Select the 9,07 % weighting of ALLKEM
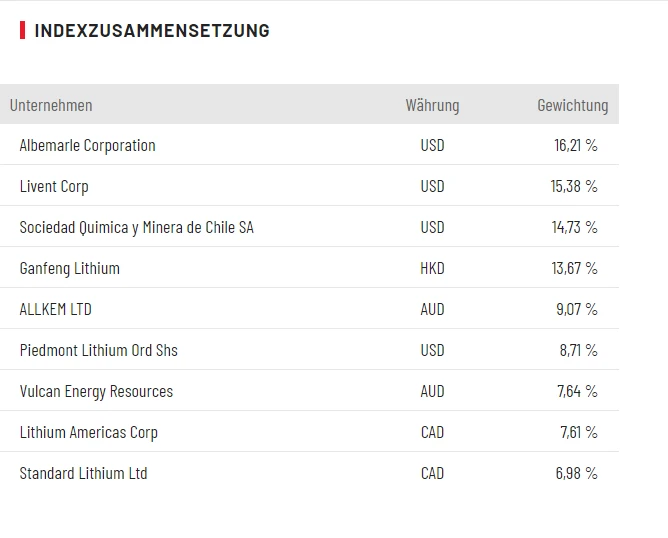The image size is (668, 538). [x=576, y=309]
